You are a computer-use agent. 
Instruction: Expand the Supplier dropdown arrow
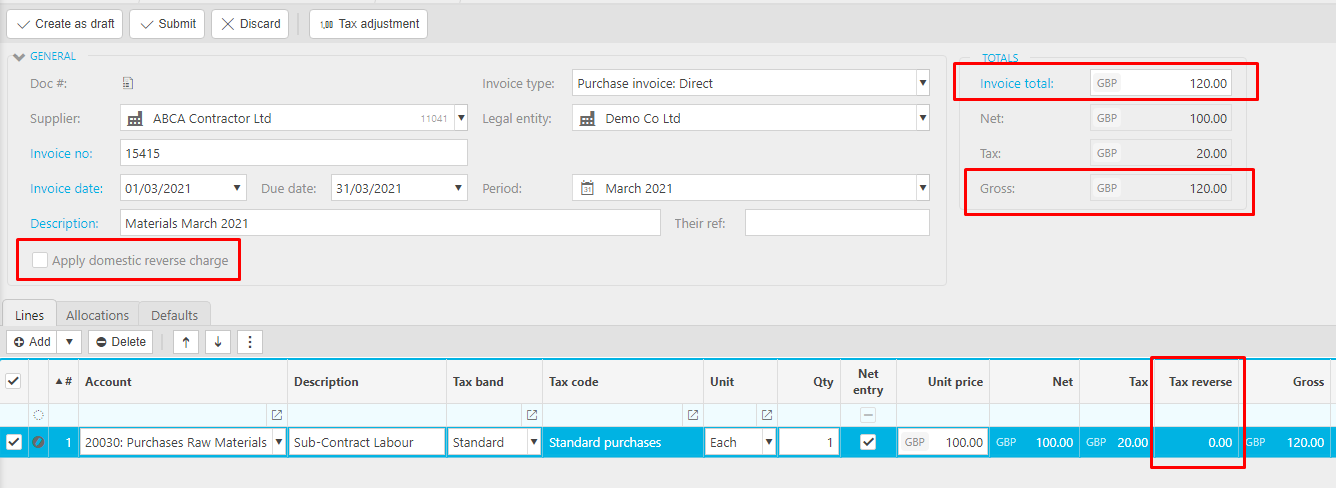coord(461,119)
